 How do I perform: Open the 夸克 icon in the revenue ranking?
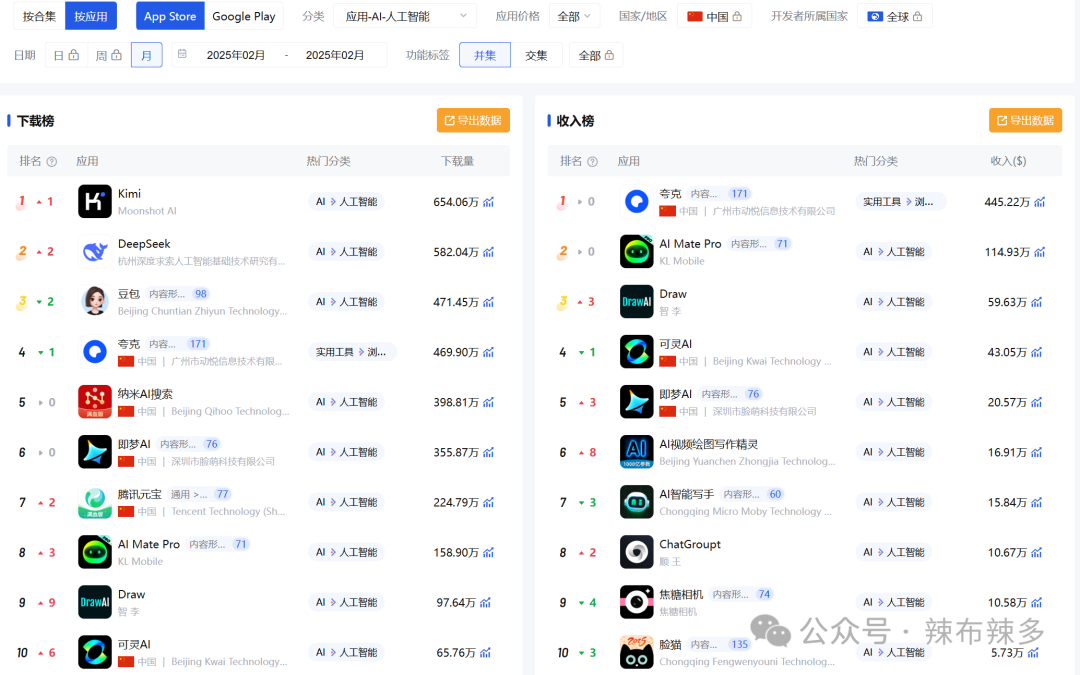coord(637,201)
